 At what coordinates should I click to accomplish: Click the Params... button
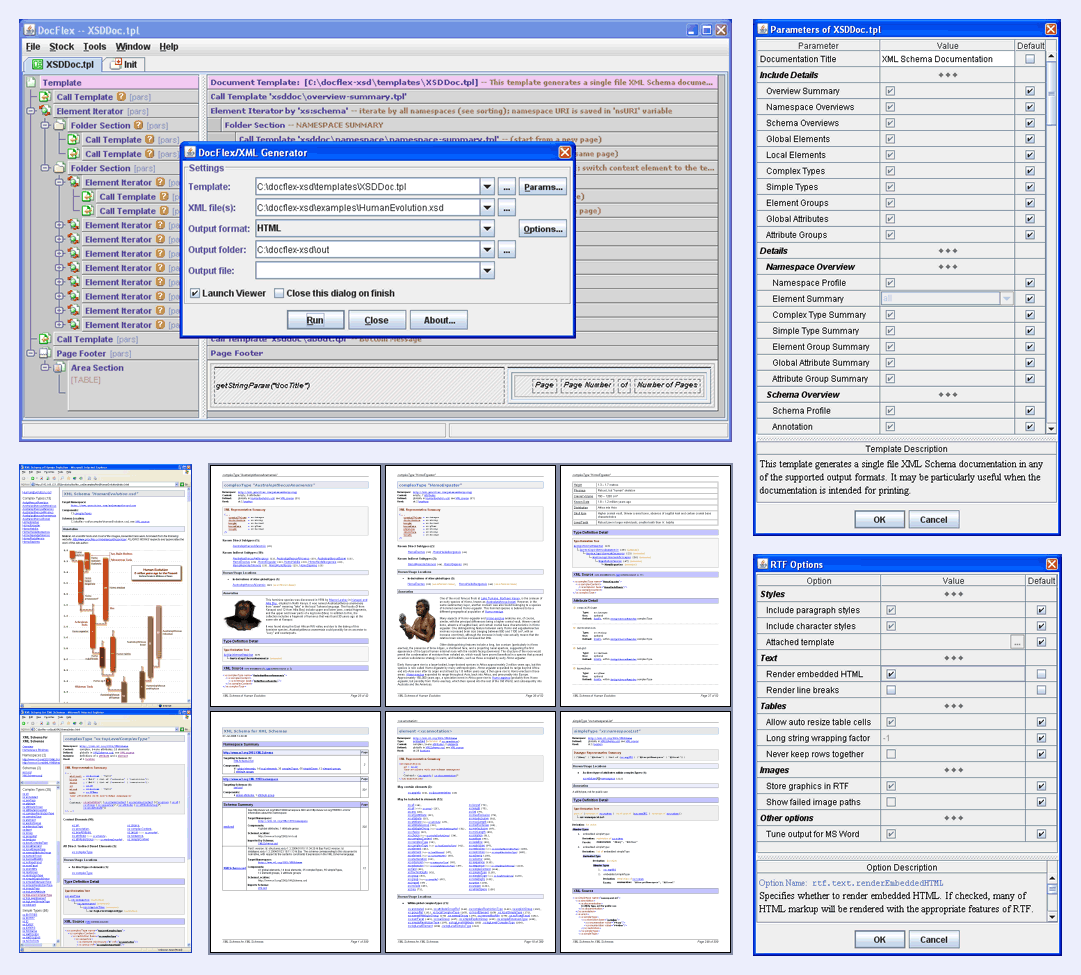(x=543, y=187)
